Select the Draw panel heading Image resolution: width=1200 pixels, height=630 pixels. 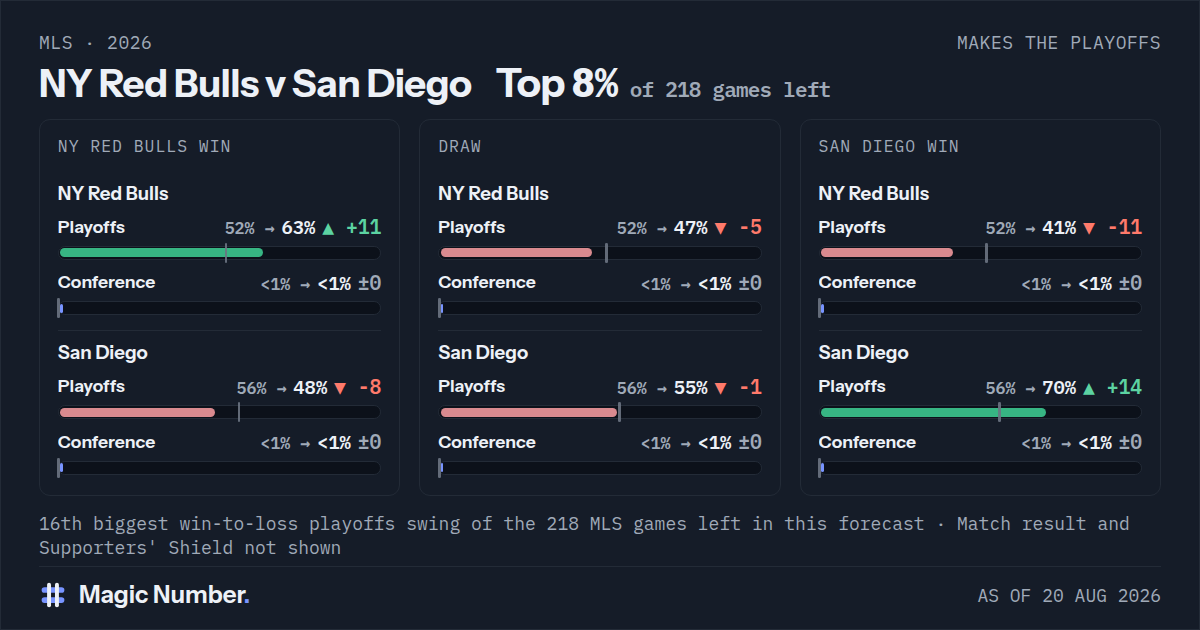coord(460,146)
